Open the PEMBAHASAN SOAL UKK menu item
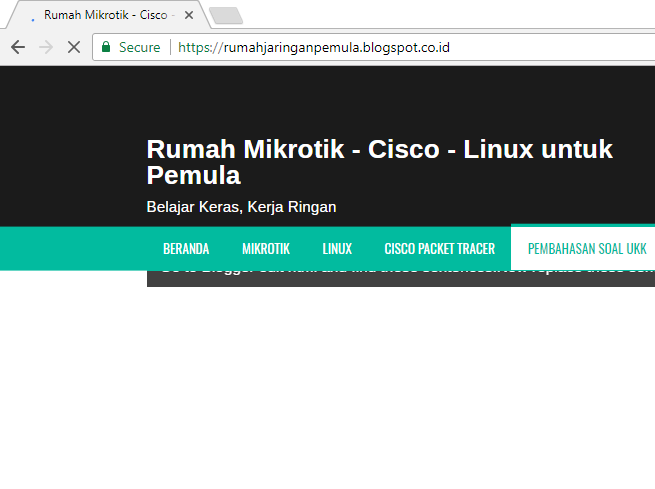Image resolution: width=655 pixels, height=489 pixels. pos(587,248)
